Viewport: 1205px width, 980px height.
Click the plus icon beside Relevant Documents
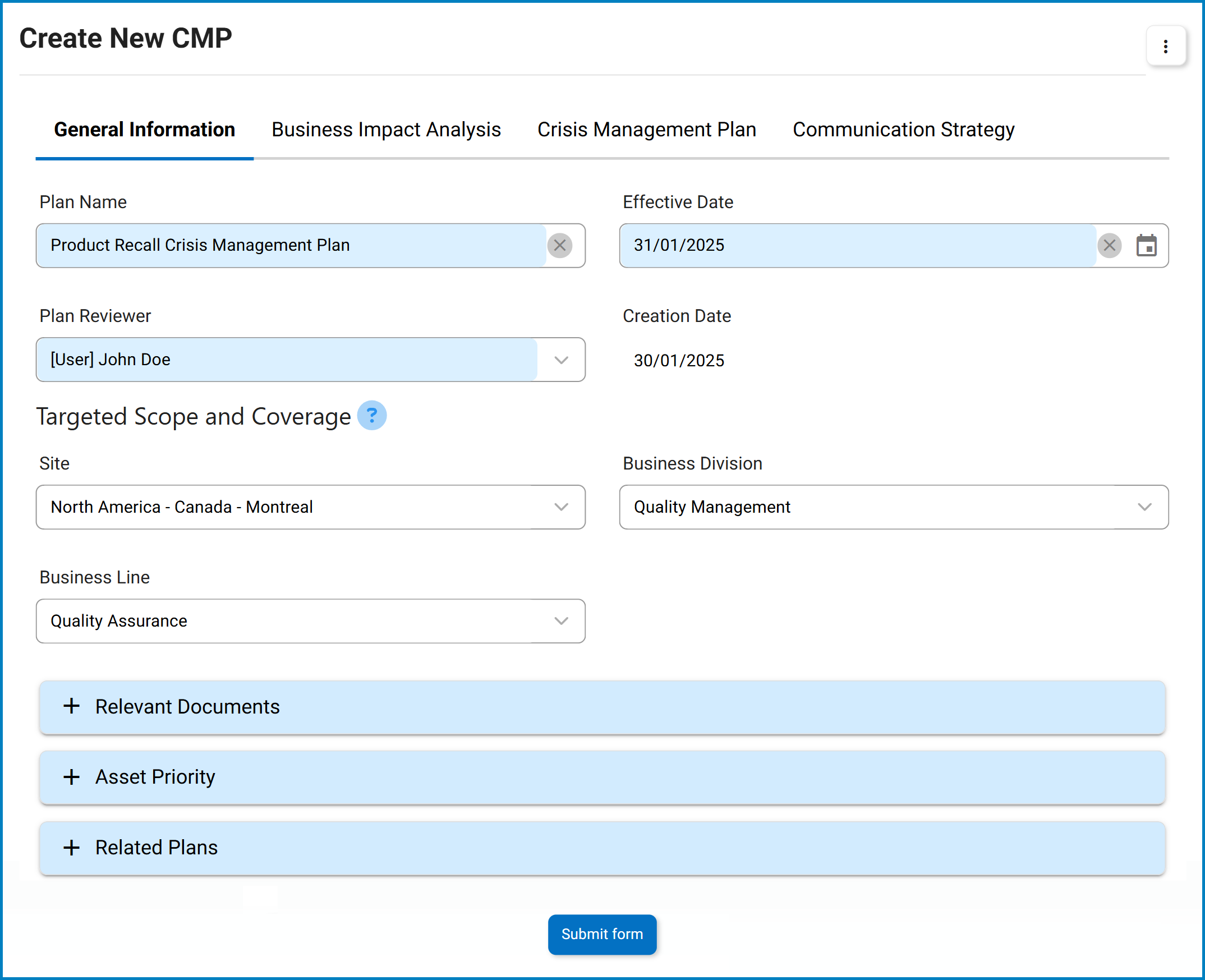click(72, 706)
